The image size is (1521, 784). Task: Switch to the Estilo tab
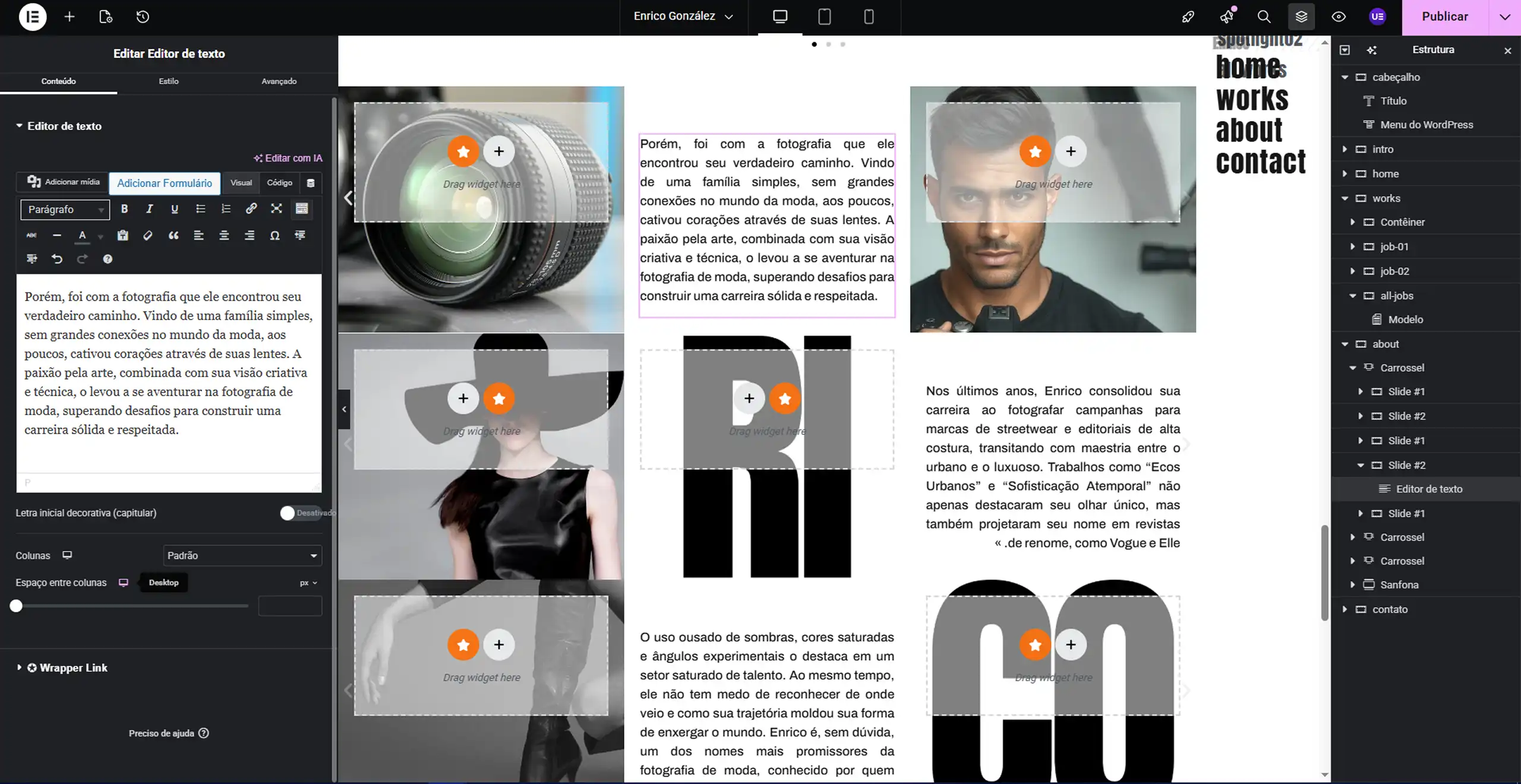point(169,81)
